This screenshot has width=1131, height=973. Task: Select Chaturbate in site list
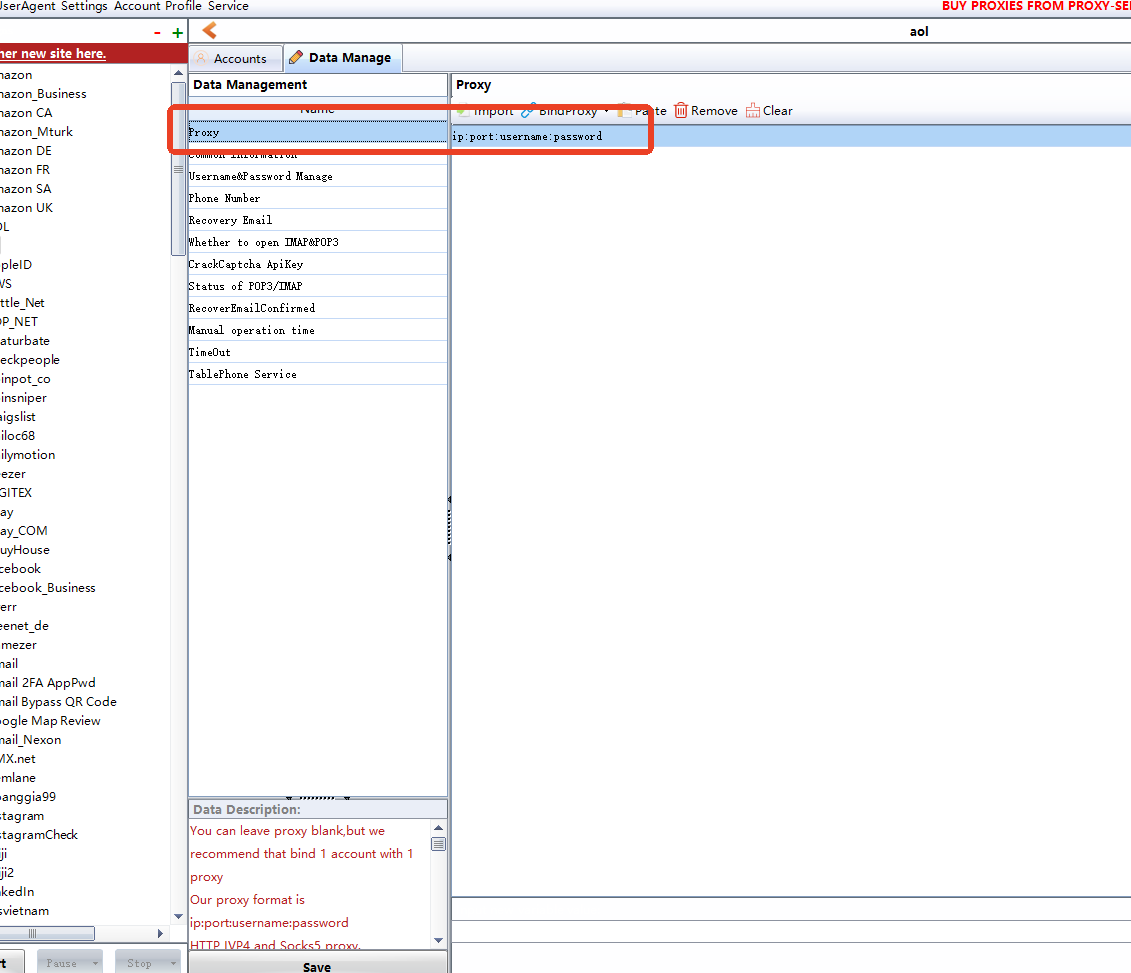25,341
